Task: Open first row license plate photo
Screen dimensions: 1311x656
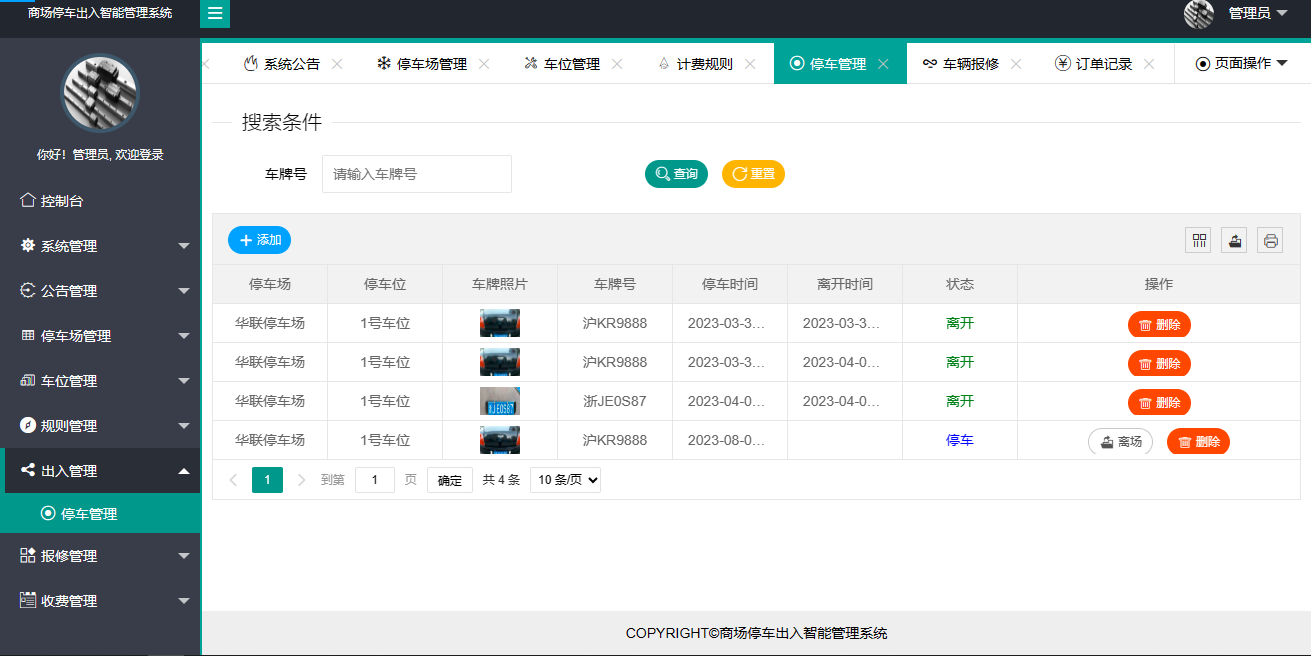Action: [500, 323]
